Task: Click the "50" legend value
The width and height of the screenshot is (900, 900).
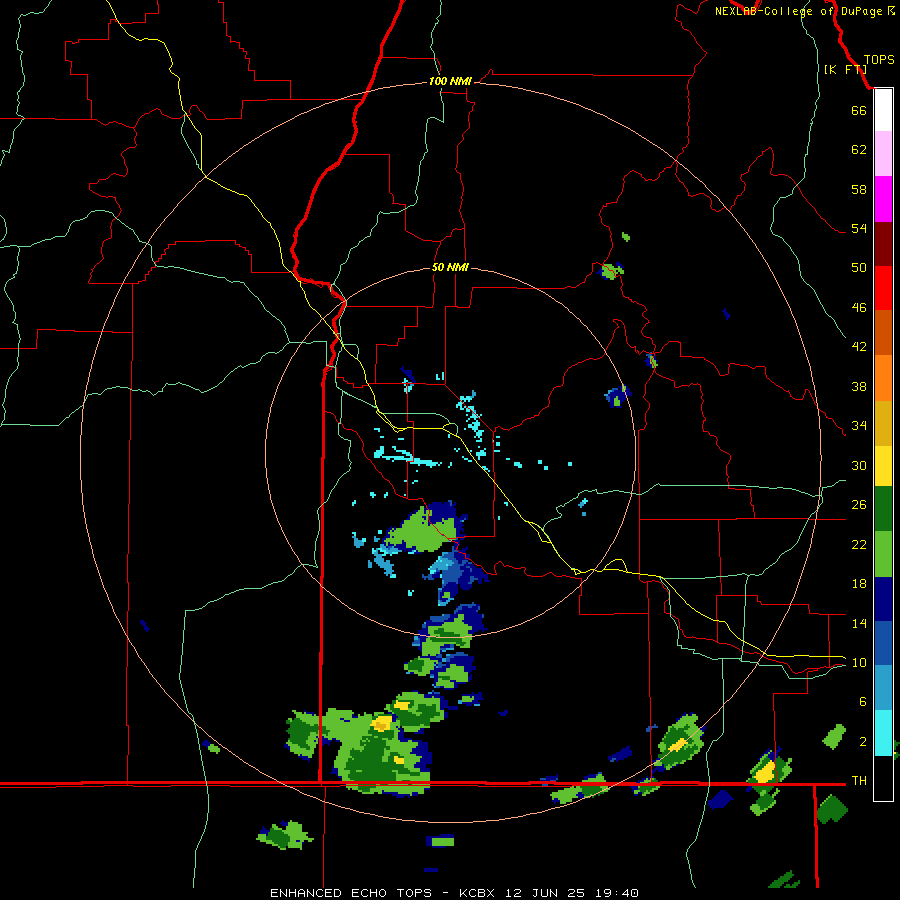Action: tap(859, 267)
